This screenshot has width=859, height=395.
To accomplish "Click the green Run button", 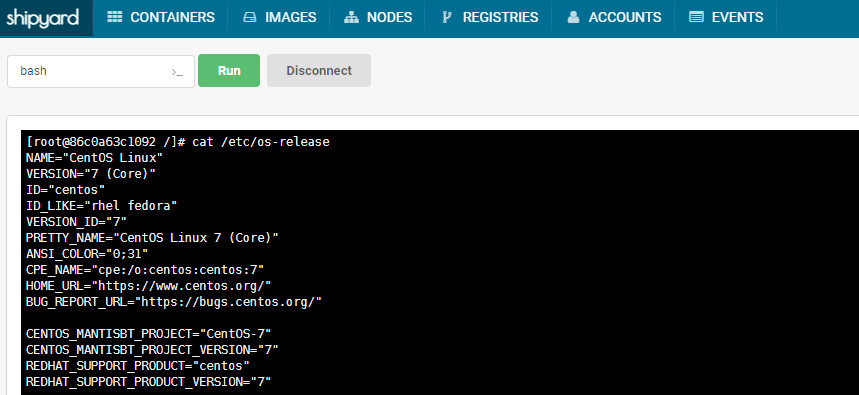I will (229, 71).
